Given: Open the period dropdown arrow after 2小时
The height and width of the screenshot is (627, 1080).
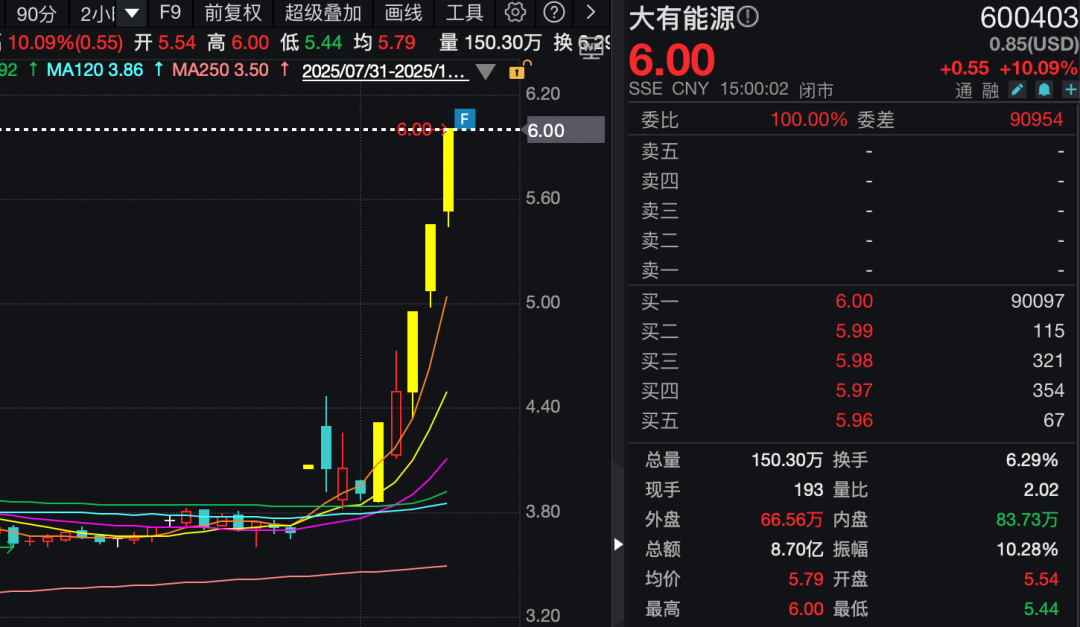Looking at the screenshot, I should tap(132, 13).
